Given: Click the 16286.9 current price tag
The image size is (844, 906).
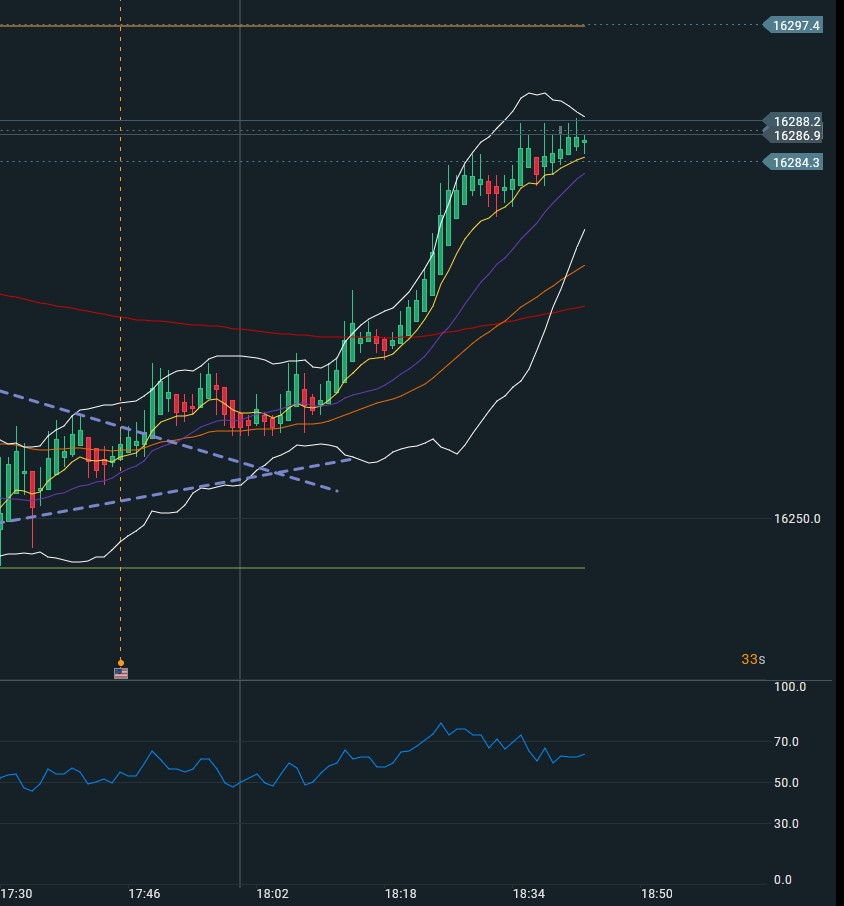Looking at the screenshot, I should 794,136.
